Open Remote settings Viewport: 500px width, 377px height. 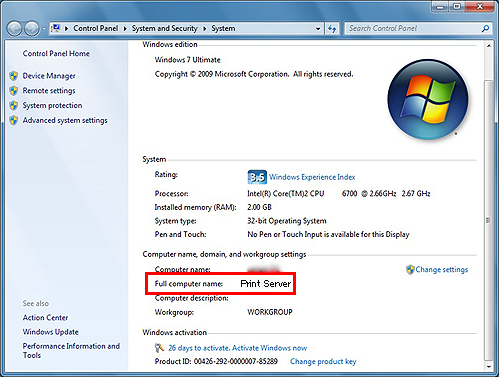pos(49,91)
